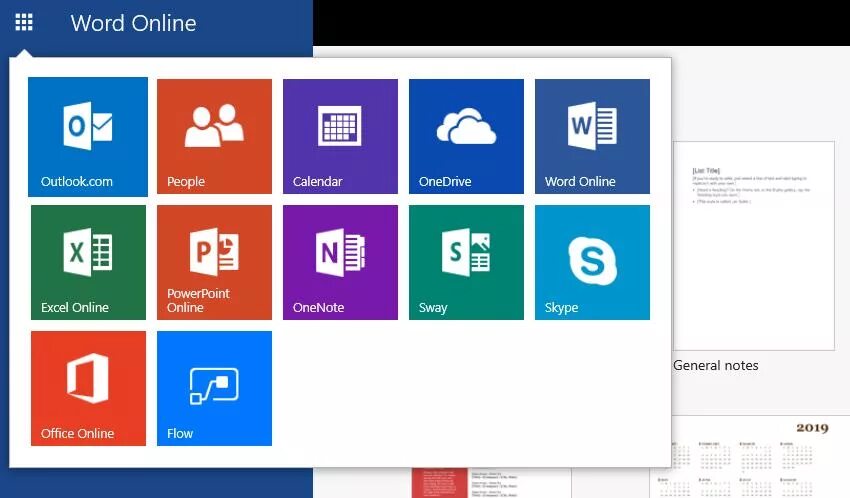The image size is (850, 498).
Task: Open the Outlook.com tile
Action: [88, 137]
